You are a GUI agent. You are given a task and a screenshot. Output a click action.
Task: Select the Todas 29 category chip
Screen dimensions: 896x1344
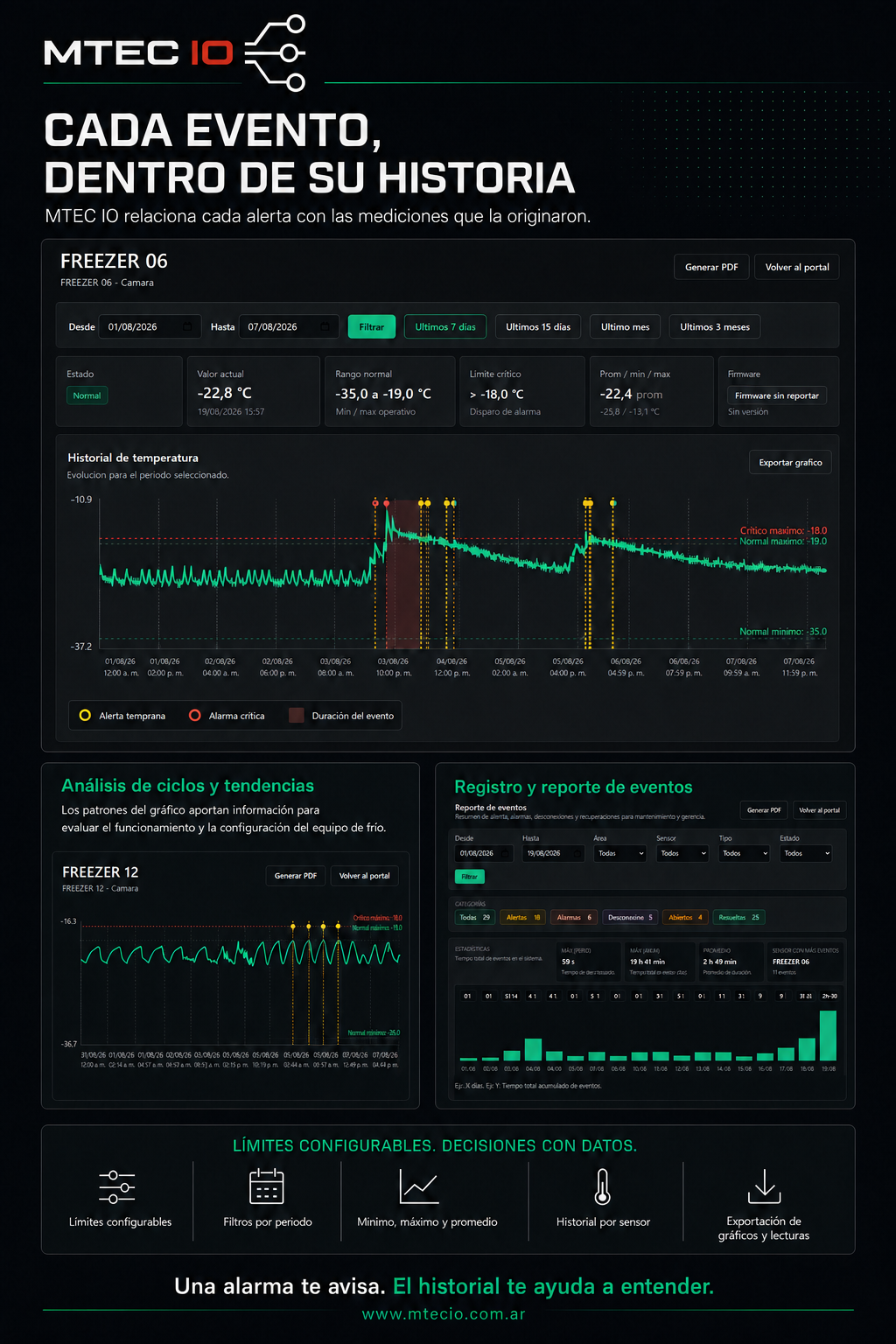[475, 917]
